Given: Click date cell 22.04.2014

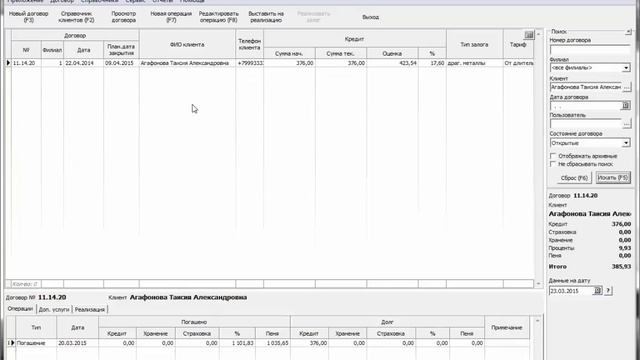Looking at the screenshot, I should point(83,63).
